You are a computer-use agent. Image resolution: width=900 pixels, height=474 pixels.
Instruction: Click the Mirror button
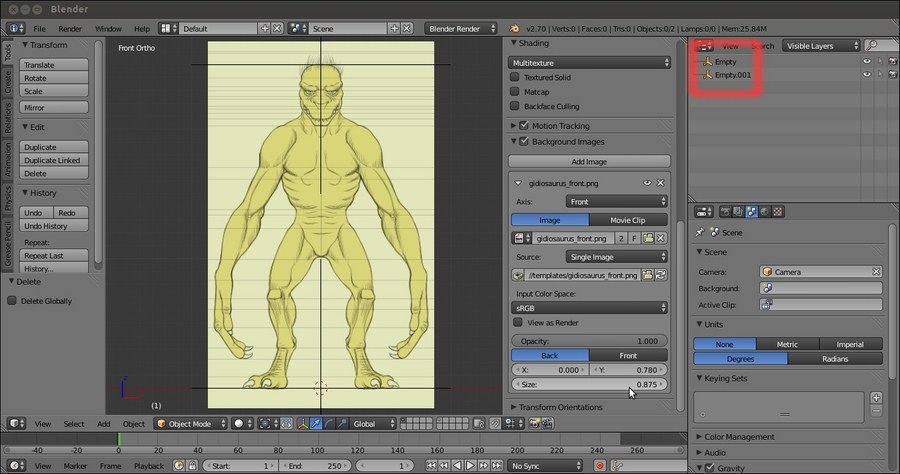point(54,107)
